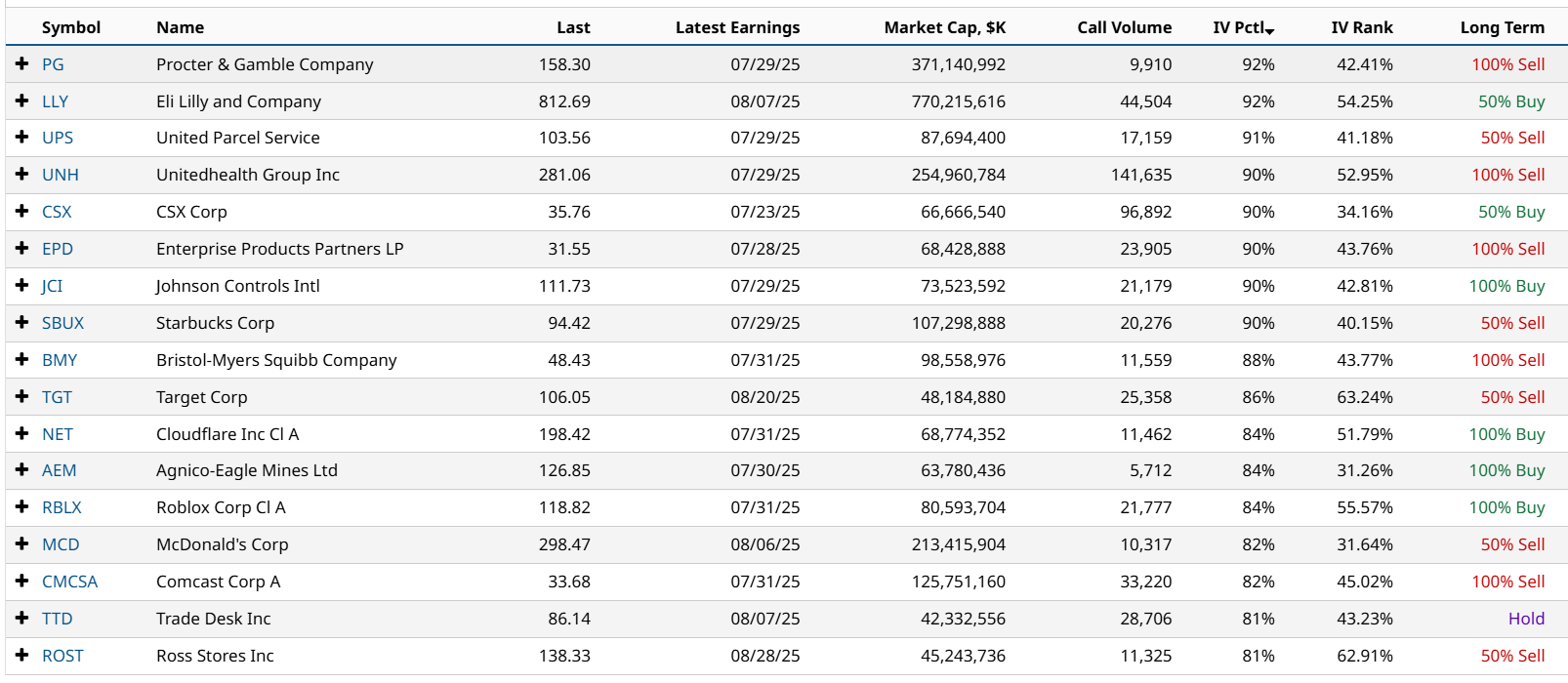Image resolution: width=1568 pixels, height=683 pixels.
Task: Expand the BMY row plus icon
Action: [x=21, y=360]
